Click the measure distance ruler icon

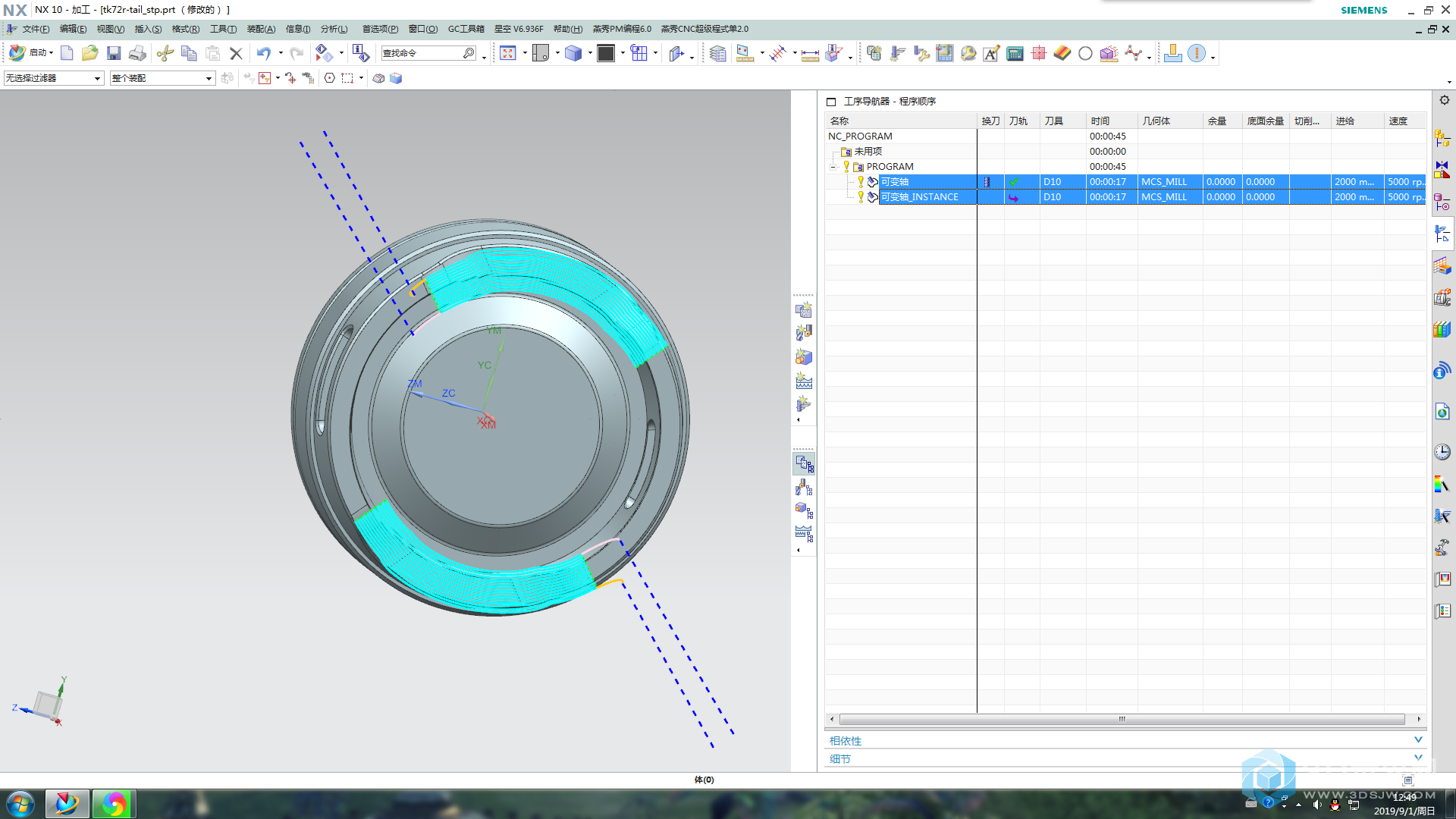[x=810, y=55]
